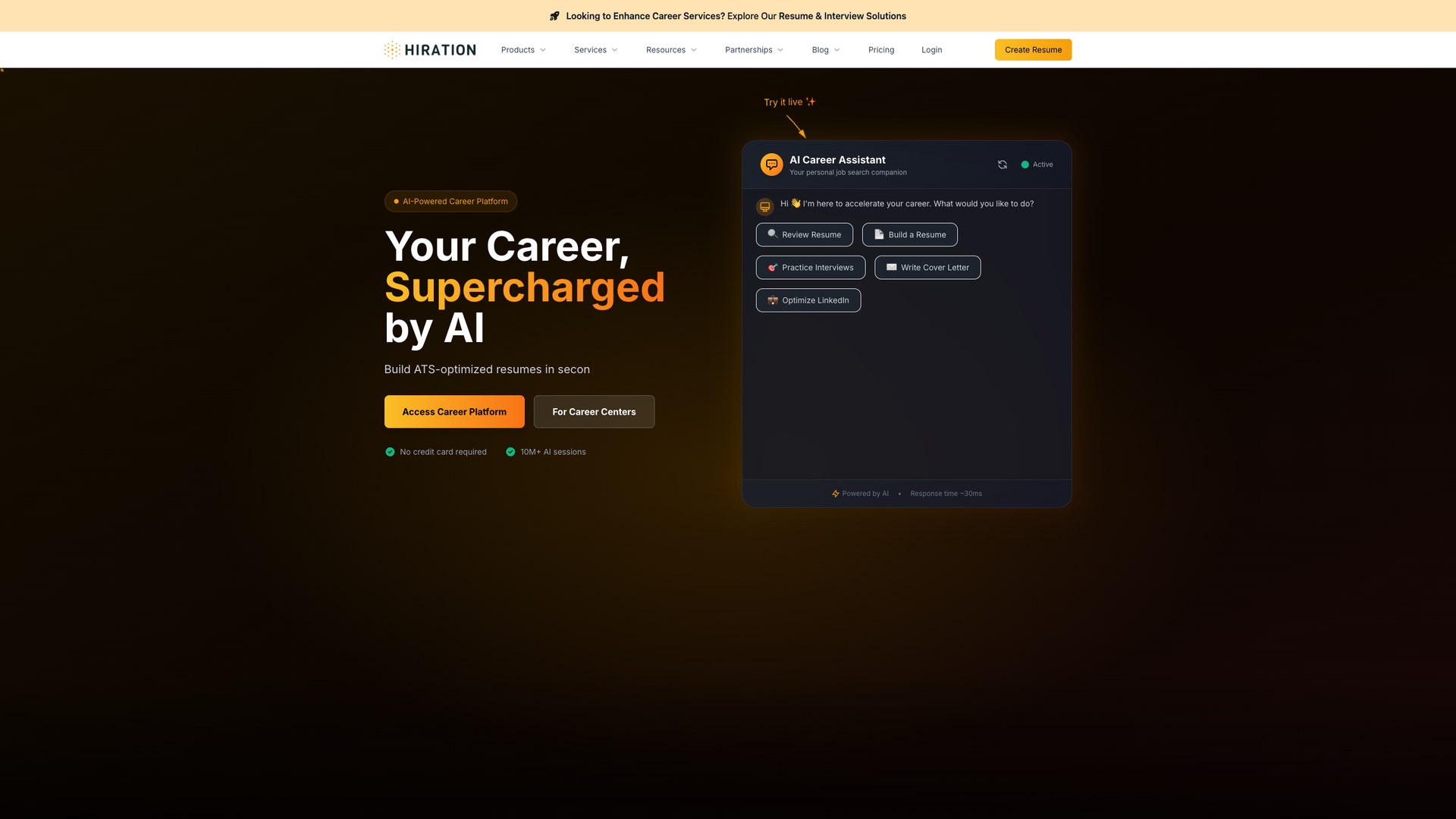
Task: Click the AI-Powered Career Platform pill badge
Action: [x=450, y=201]
